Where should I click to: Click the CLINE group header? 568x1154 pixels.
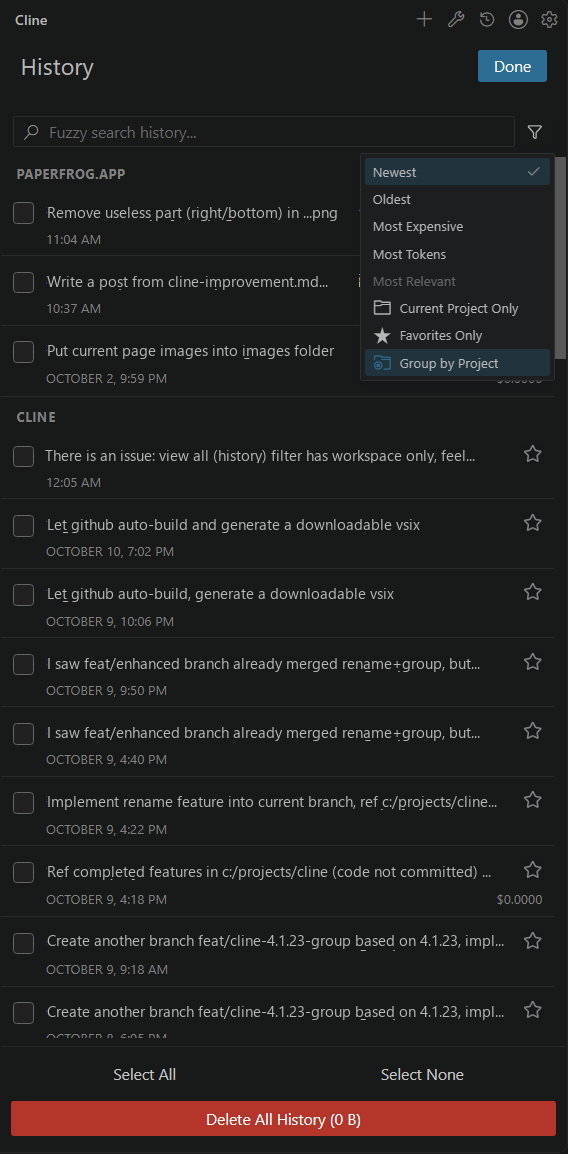(x=36, y=417)
